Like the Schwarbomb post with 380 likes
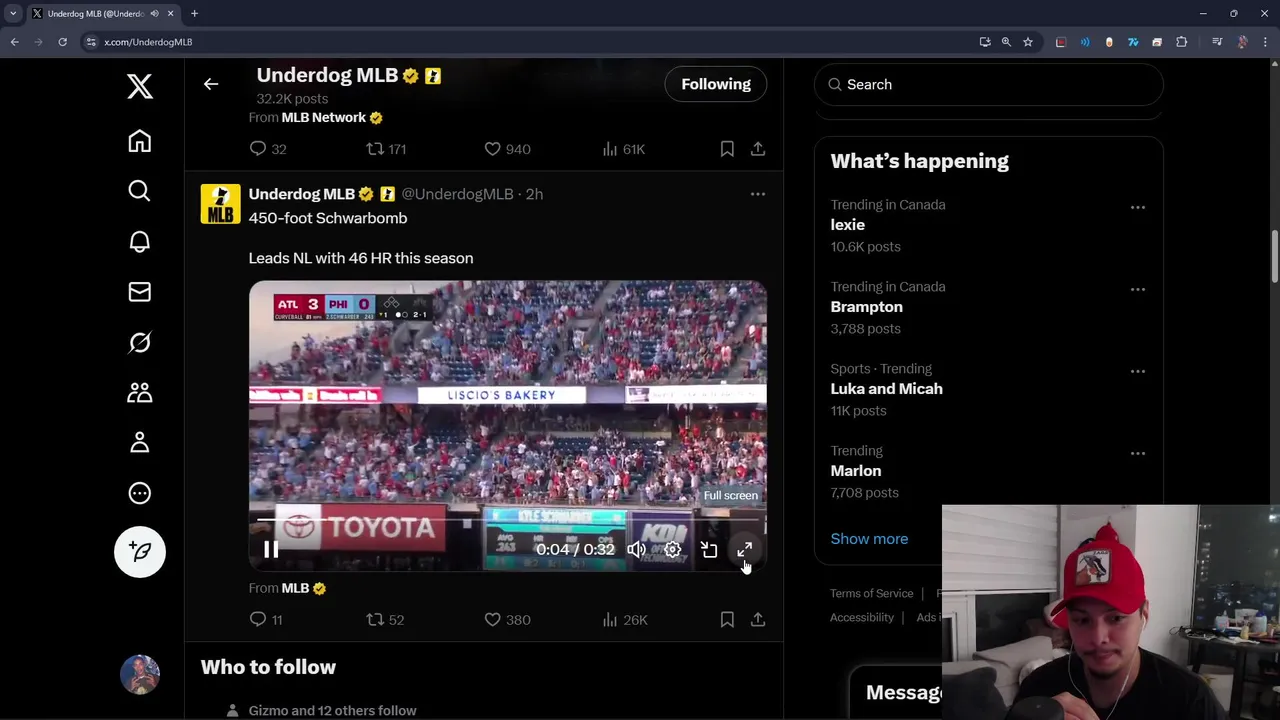Image resolution: width=1280 pixels, height=720 pixels. pyautogui.click(x=507, y=620)
